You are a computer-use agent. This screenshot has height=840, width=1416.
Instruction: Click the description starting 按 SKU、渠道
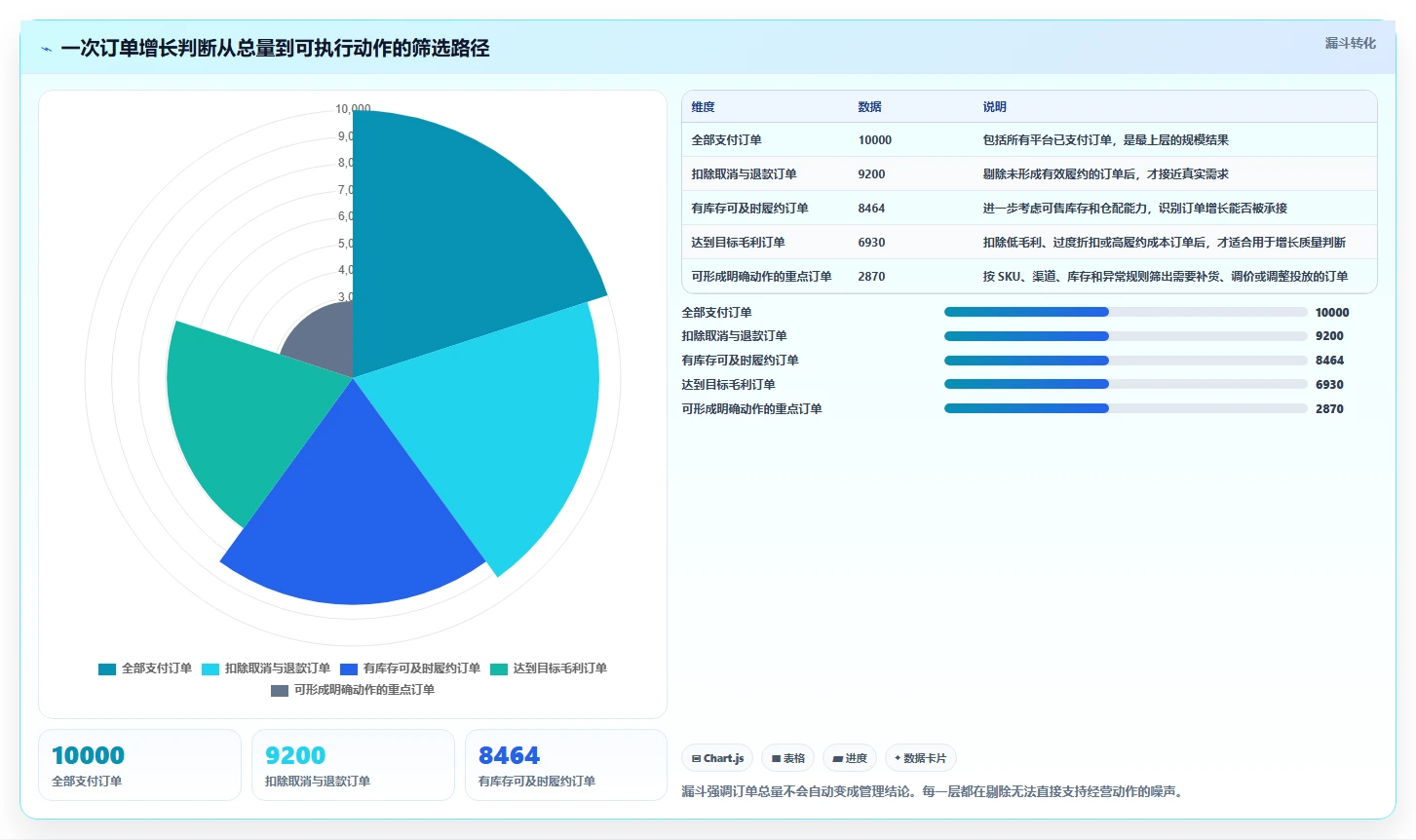point(1165,277)
